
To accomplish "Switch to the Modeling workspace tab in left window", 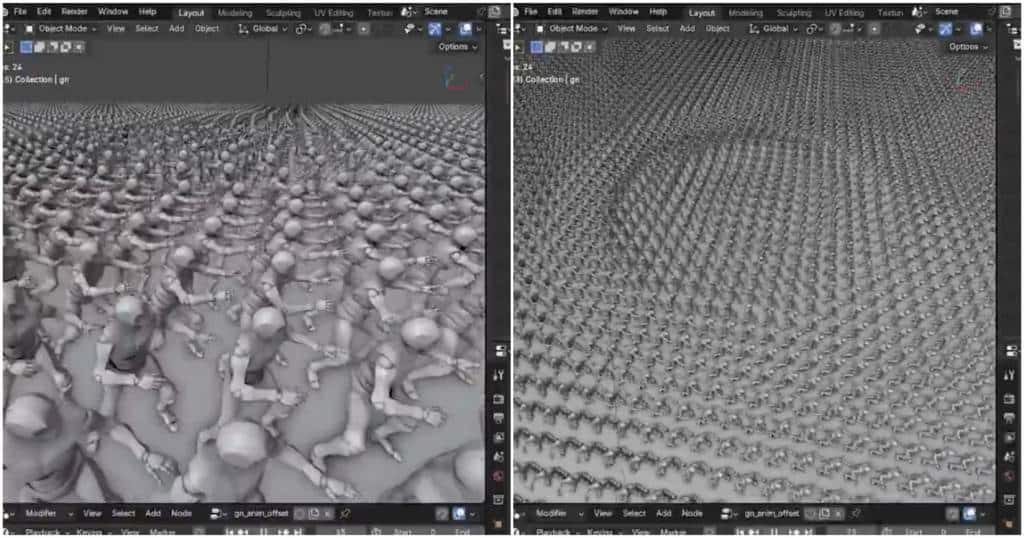I will [x=234, y=13].
